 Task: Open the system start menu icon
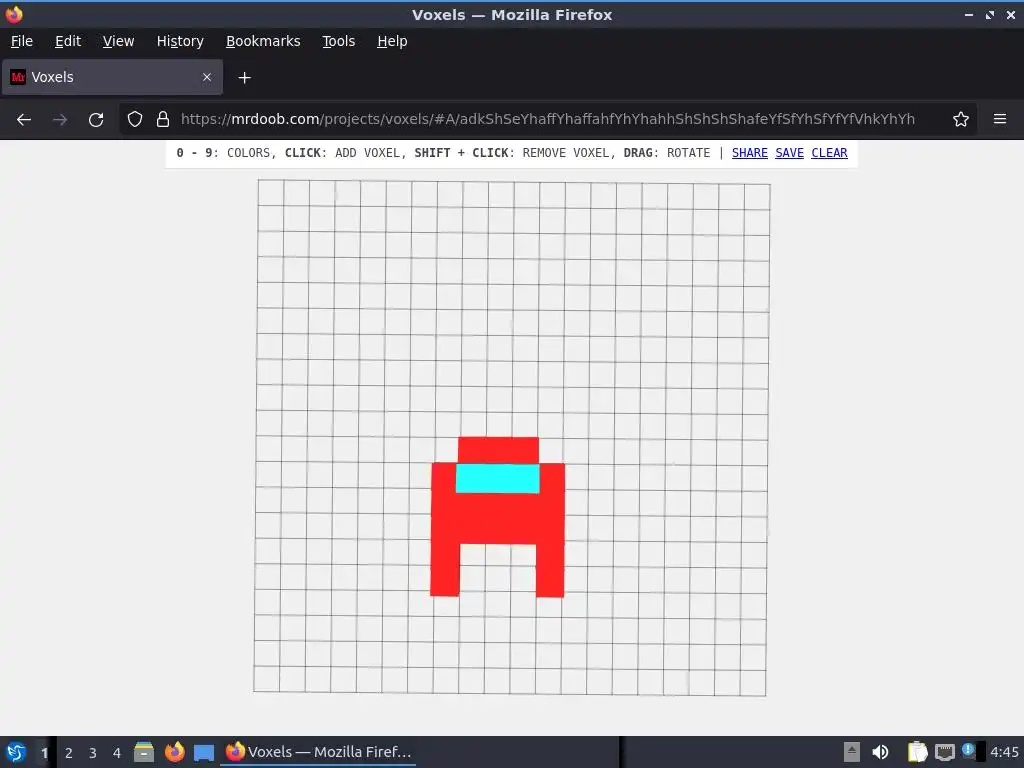click(x=16, y=752)
